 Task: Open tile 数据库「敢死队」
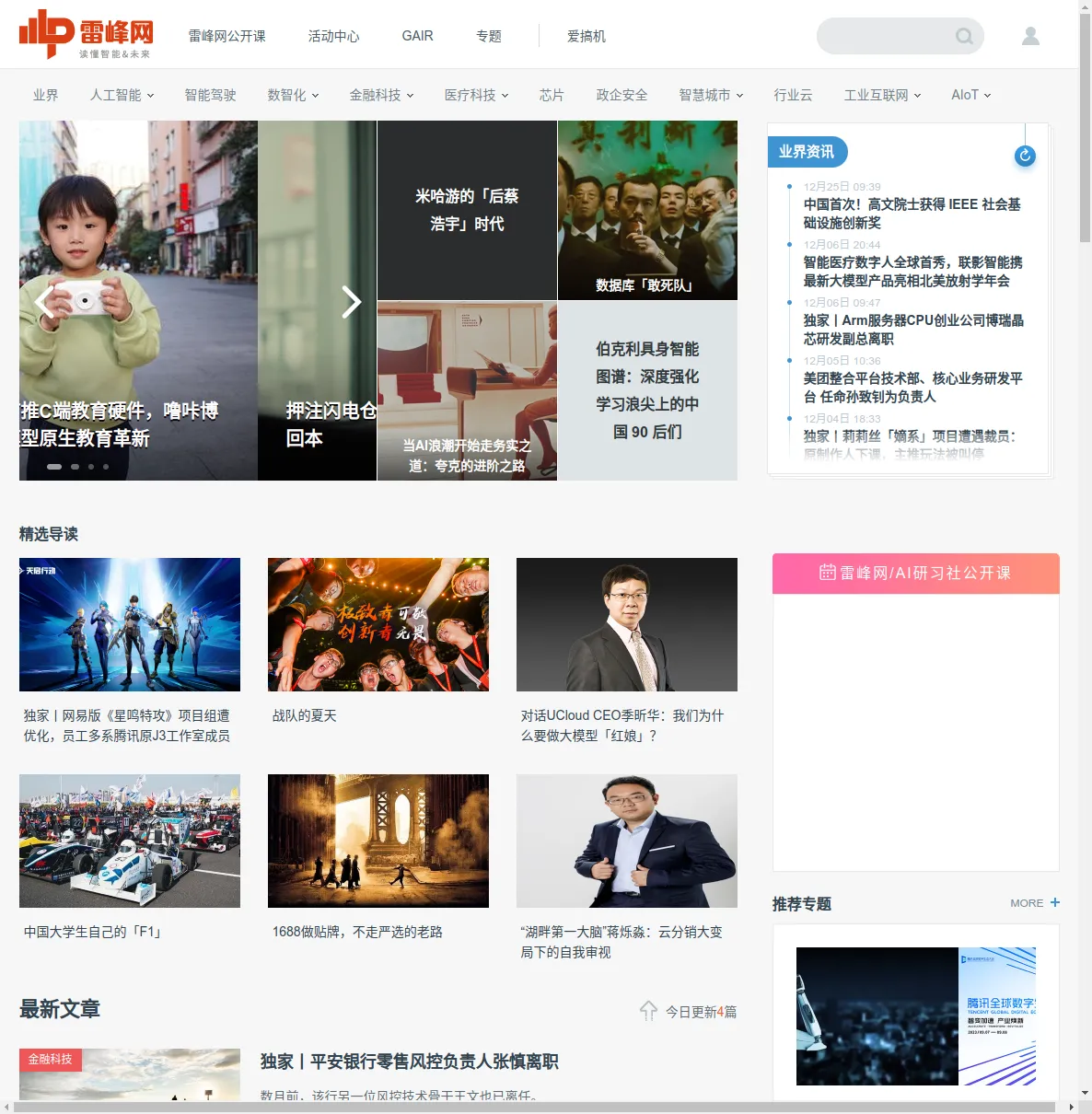tap(647, 210)
